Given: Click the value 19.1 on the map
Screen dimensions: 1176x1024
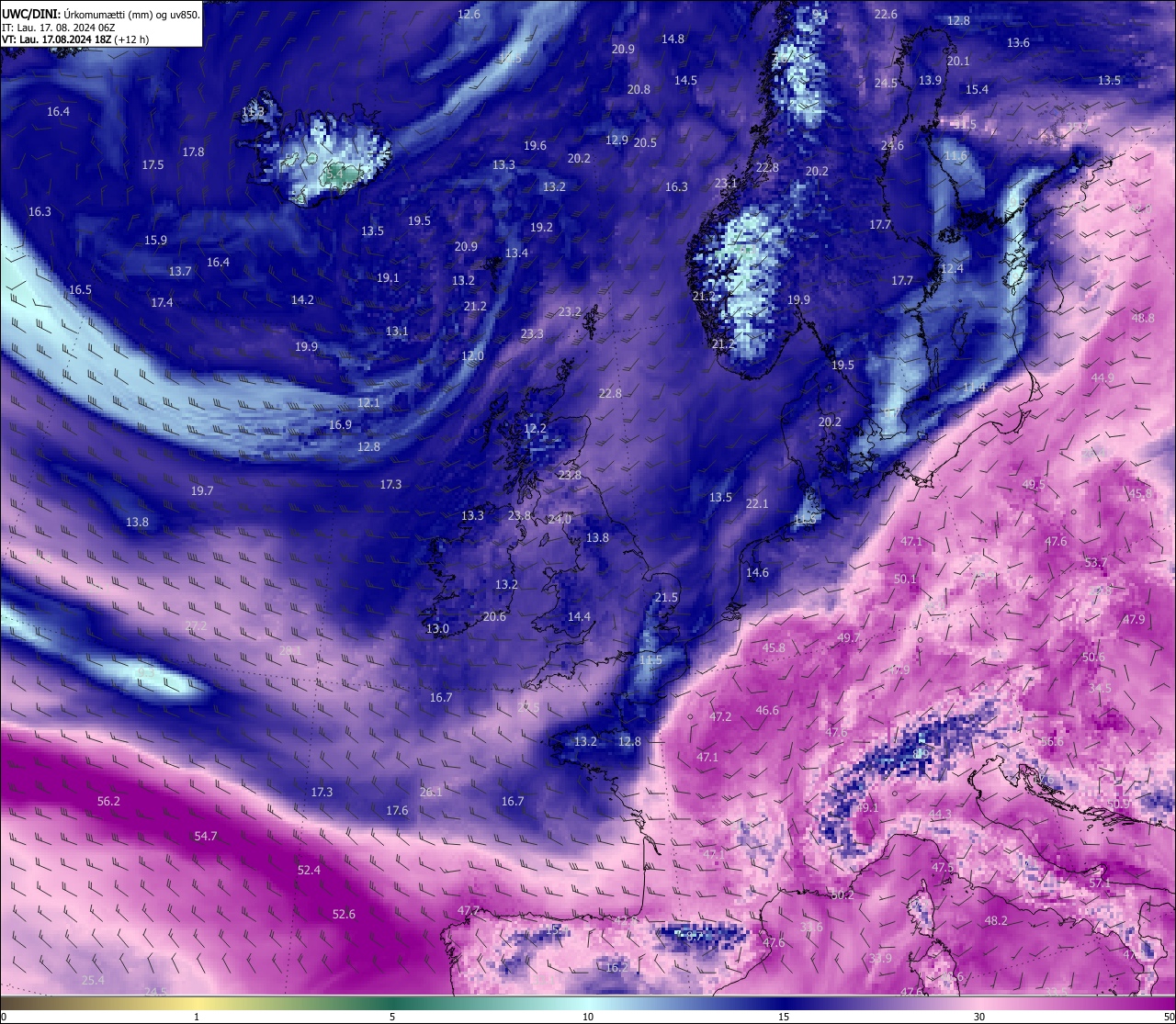Looking at the screenshot, I should 388,277.
